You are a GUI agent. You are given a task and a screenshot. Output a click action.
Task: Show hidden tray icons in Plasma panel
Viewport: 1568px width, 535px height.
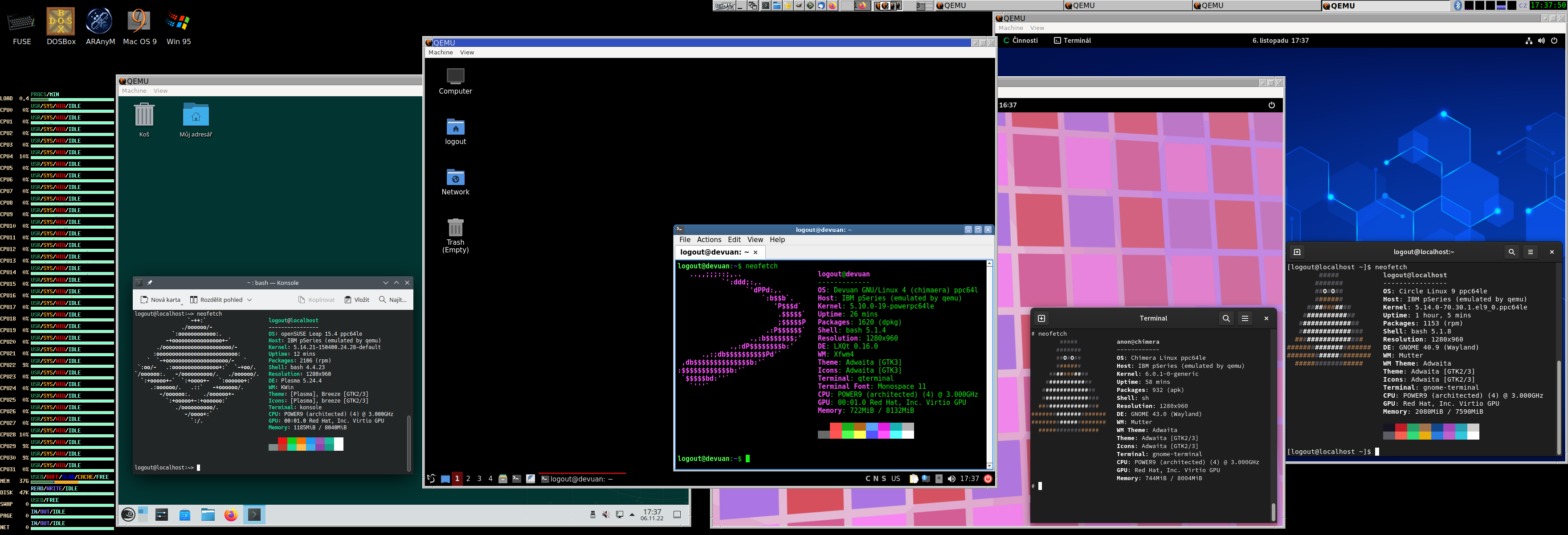coord(632,515)
